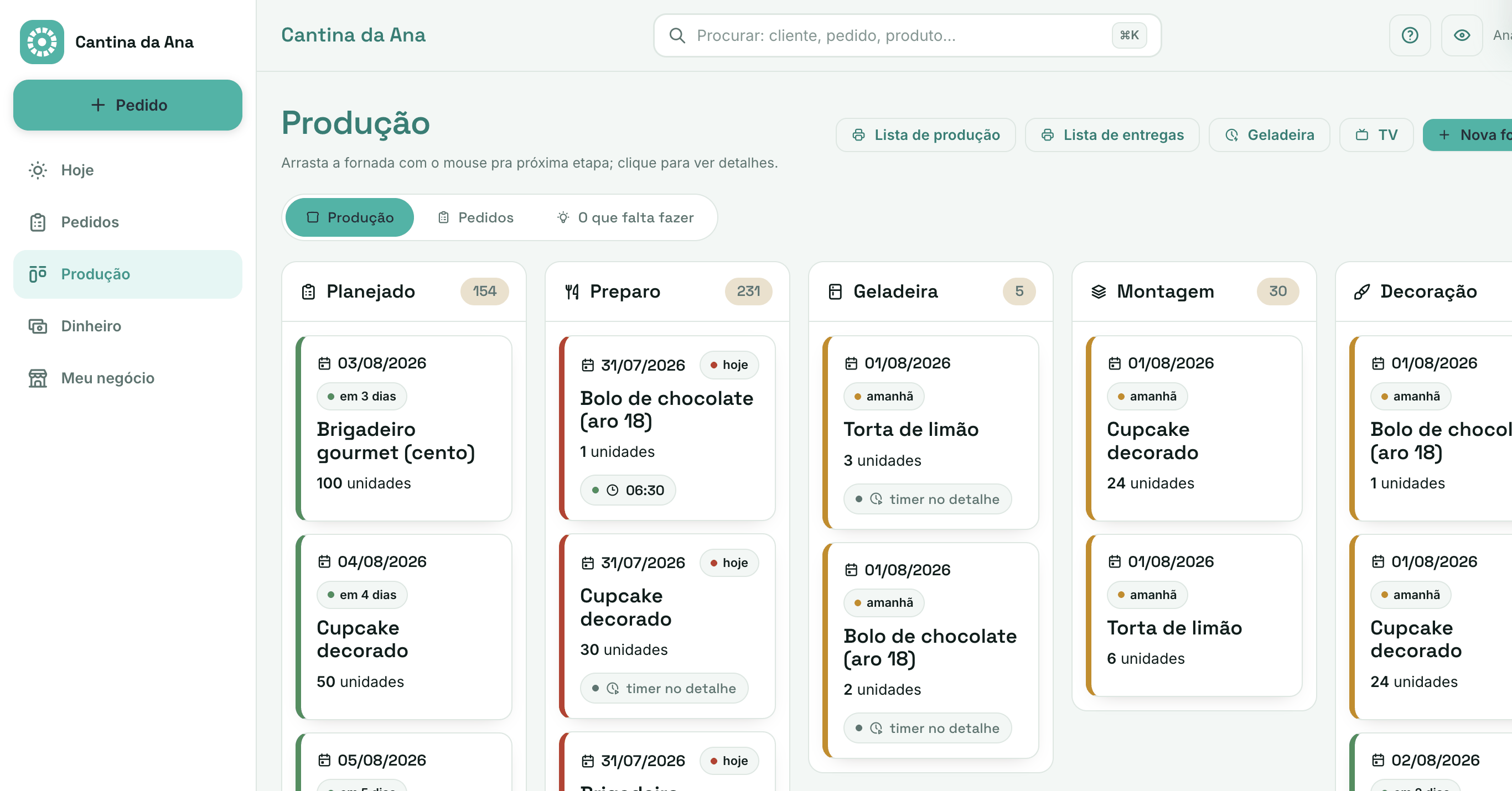The width and height of the screenshot is (1512, 791).
Task: Click the Cantina da Ana header title
Action: [x=353, y=35]
